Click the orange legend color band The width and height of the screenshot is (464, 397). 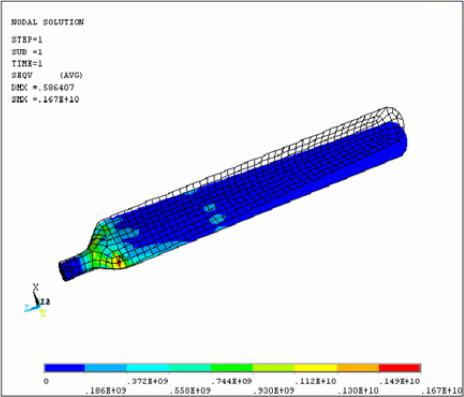point(358,368)
